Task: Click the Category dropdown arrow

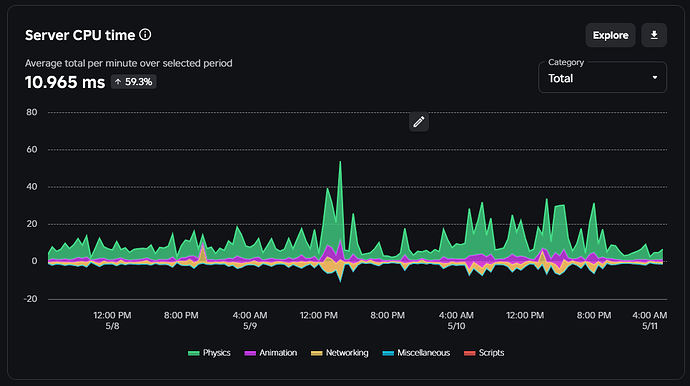Action: pos(655,77)
